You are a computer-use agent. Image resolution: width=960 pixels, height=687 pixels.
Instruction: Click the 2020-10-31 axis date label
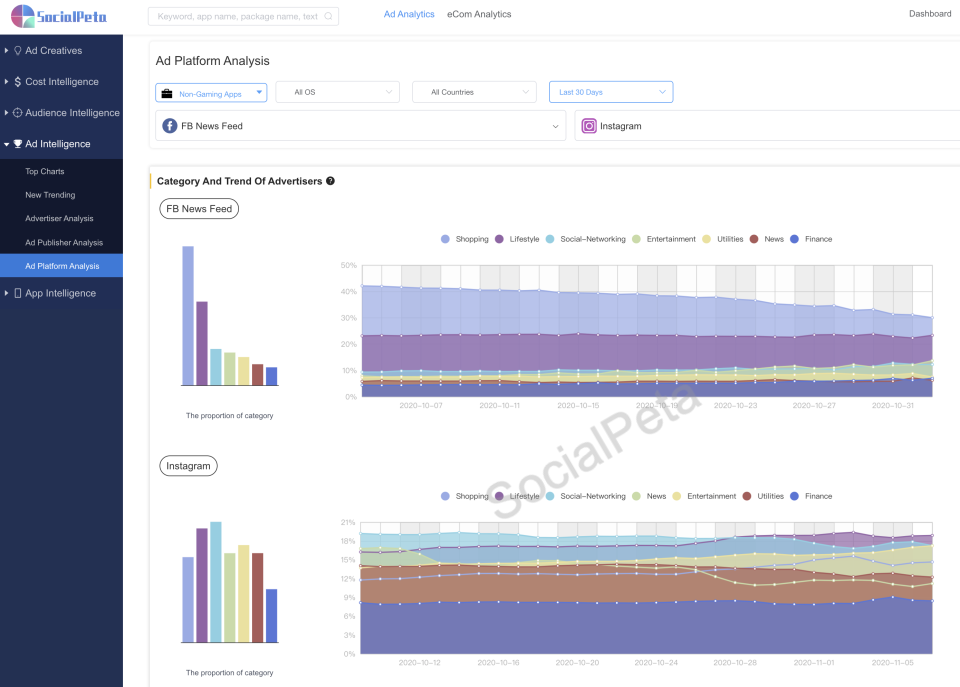[893, 405]
